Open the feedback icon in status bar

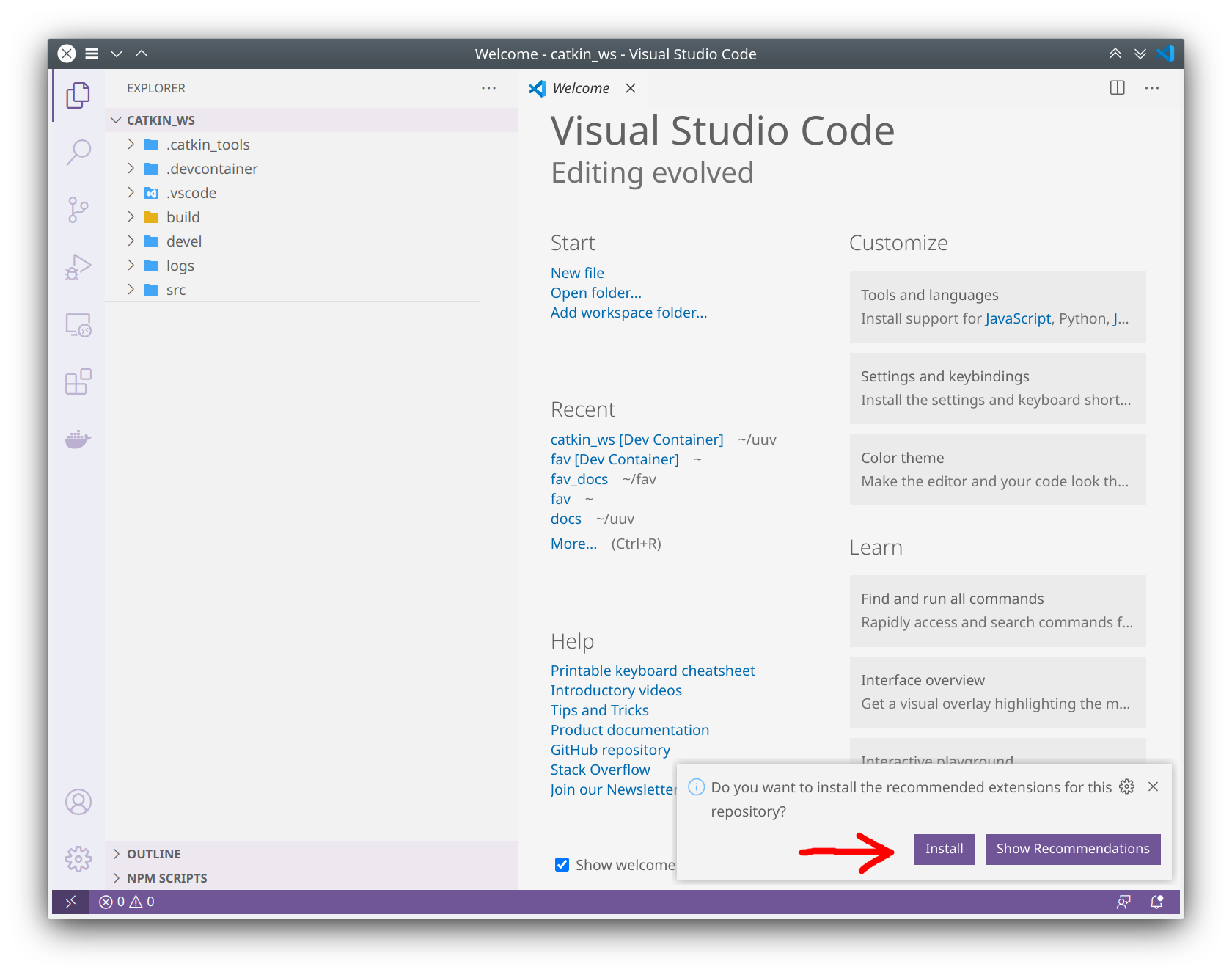click(1123, 902)
